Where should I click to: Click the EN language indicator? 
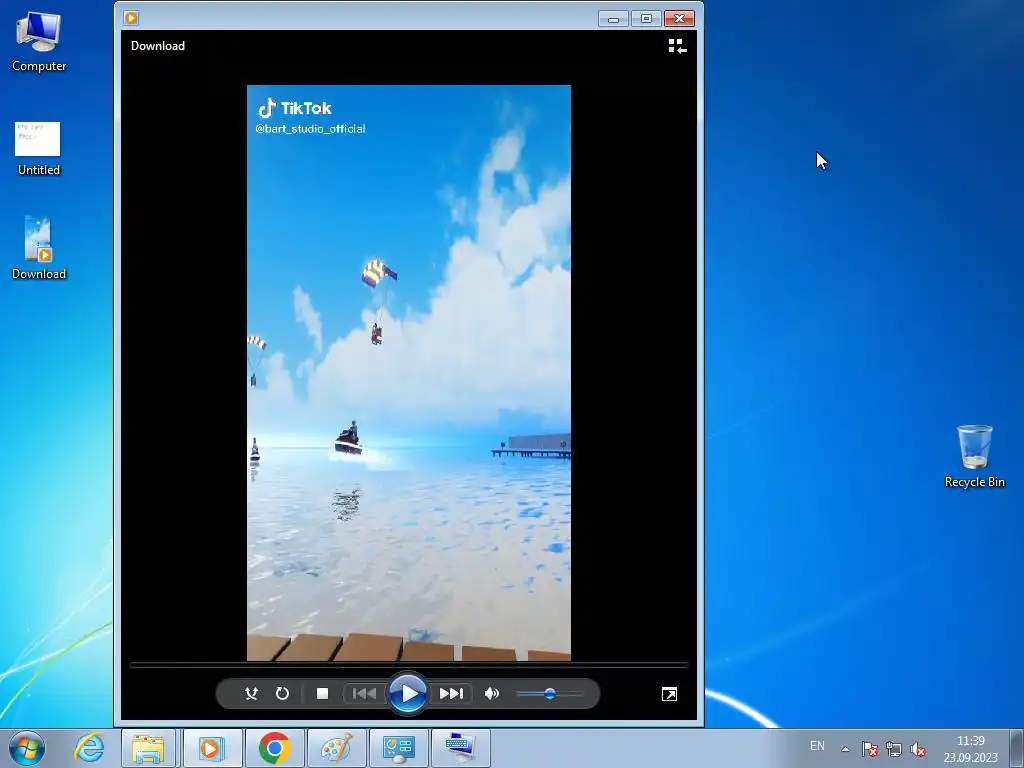tap(817, 746)
